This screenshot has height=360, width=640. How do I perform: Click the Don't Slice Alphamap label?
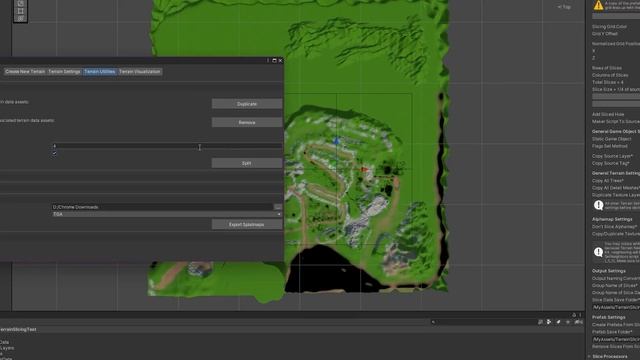[615, 227]
